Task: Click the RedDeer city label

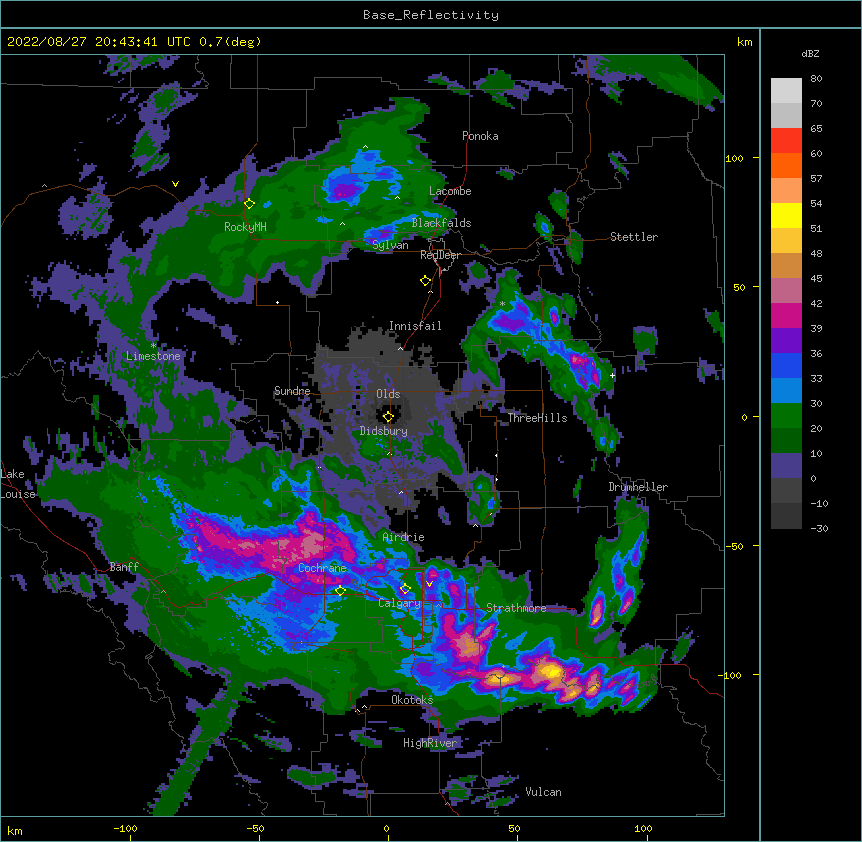Action: coord(441,255)
